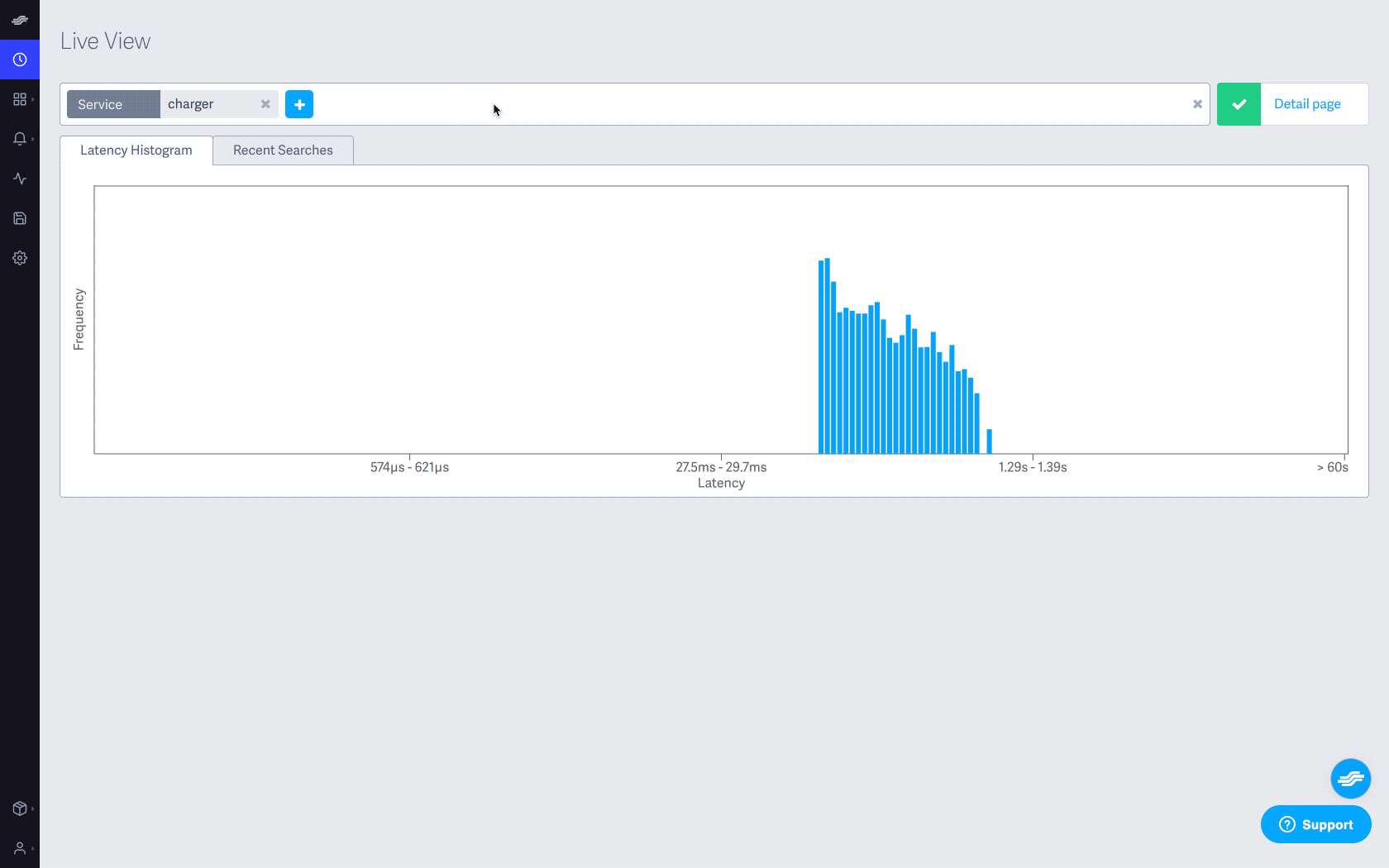
Task: Add a new filter with plus button
Action: click(299, 104)
